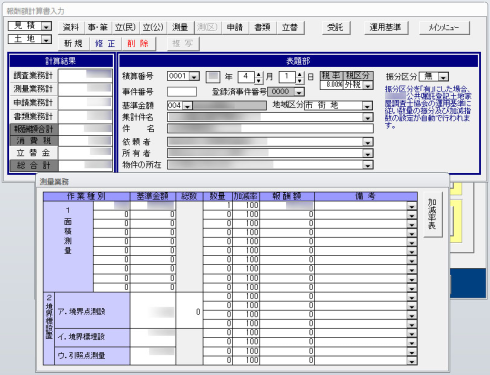
Task: Click the 年 number field showing 4
Action: coord(246,77)
